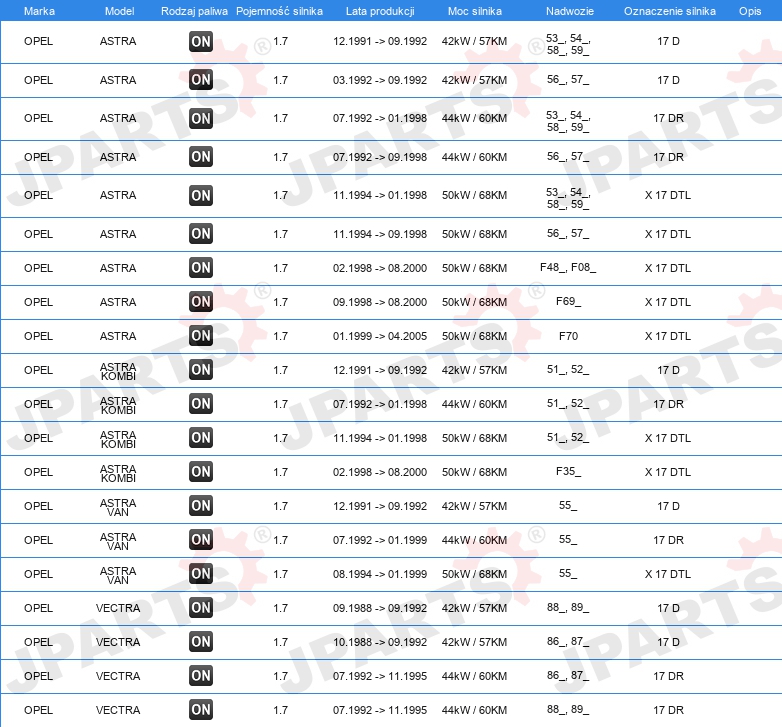Click the Rodzaj paliwa column header
The image size is (782, 727).
pyautogui.click(x=194, y=11)
